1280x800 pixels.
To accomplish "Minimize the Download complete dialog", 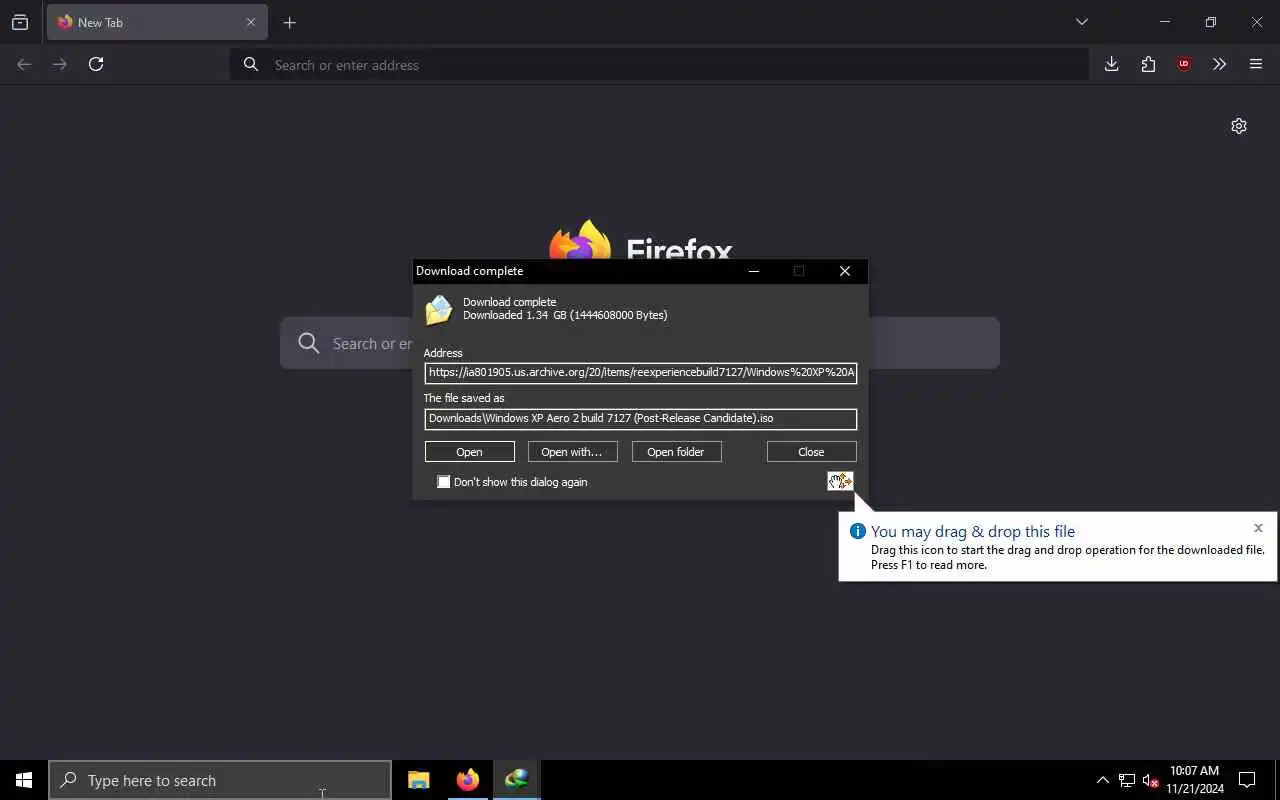I will (754, 271).
